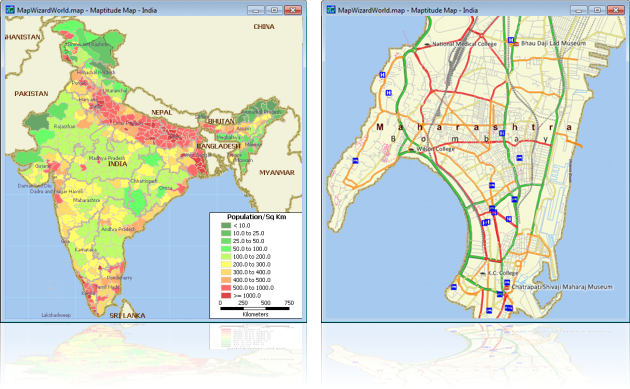Click the Rajasthan state label

click(64, 126)
